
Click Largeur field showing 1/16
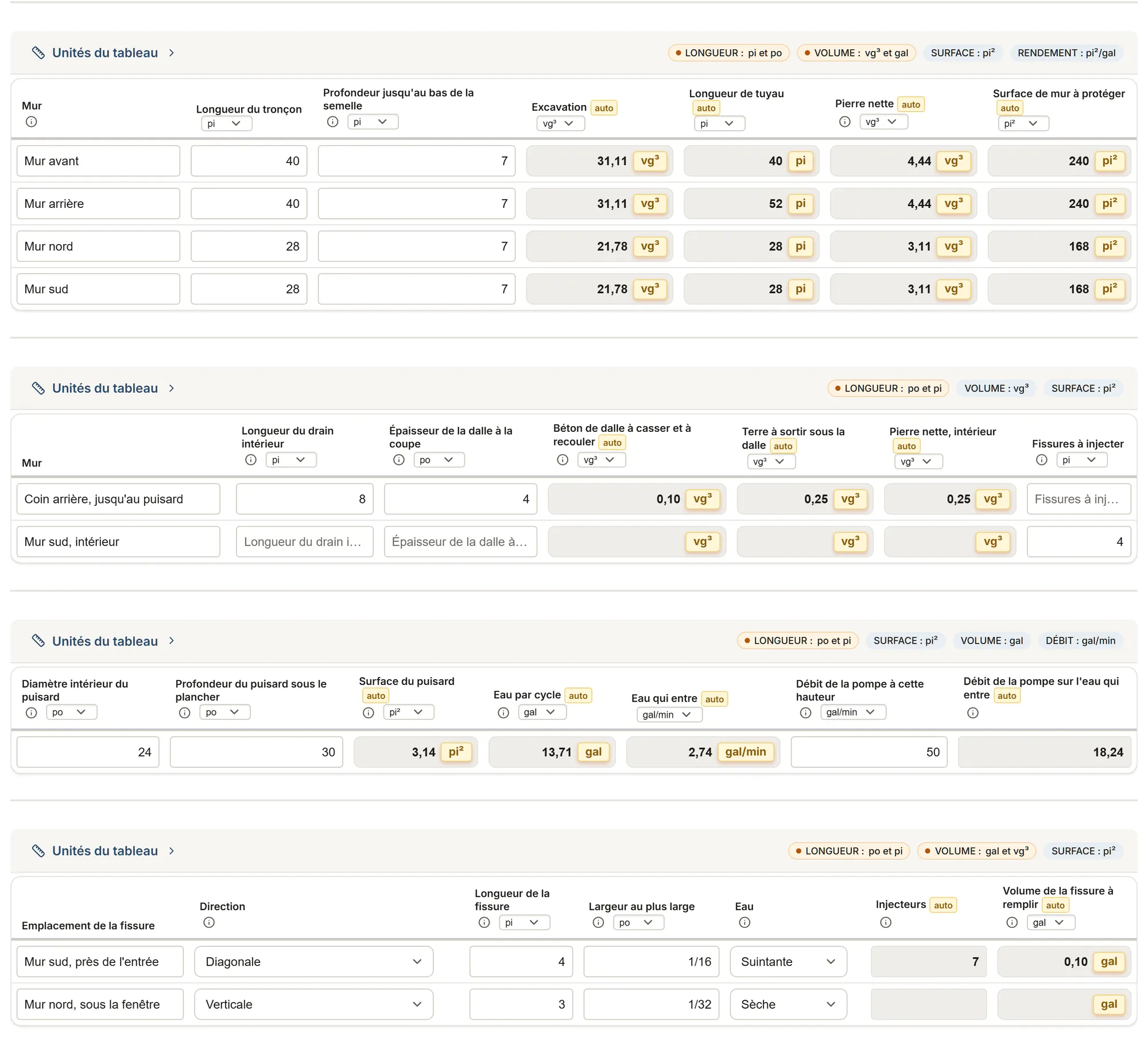651,962
